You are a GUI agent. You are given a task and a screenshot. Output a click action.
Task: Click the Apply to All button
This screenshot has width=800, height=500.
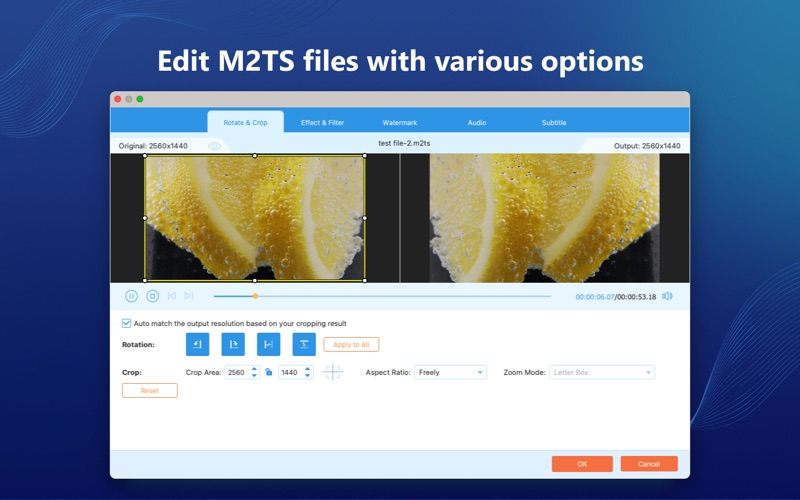pos(351,344)
